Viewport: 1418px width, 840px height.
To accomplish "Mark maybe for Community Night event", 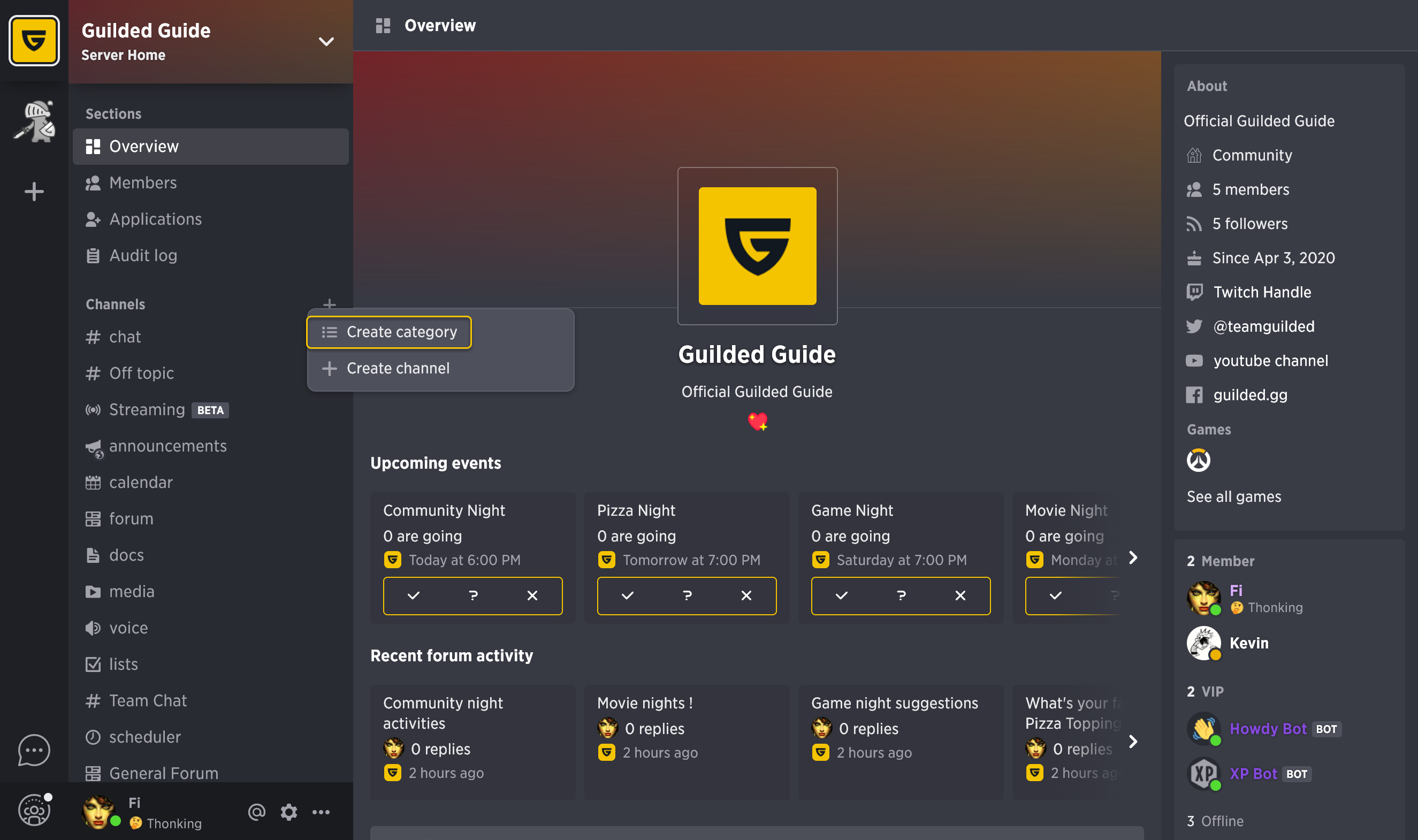I will click(x=473, y=595).
